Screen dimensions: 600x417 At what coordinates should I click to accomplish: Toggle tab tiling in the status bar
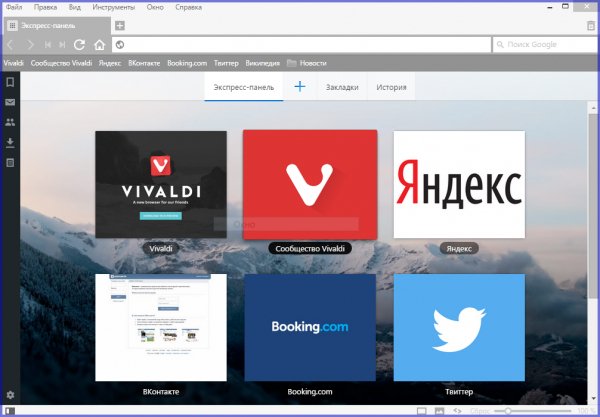(422, 411)
